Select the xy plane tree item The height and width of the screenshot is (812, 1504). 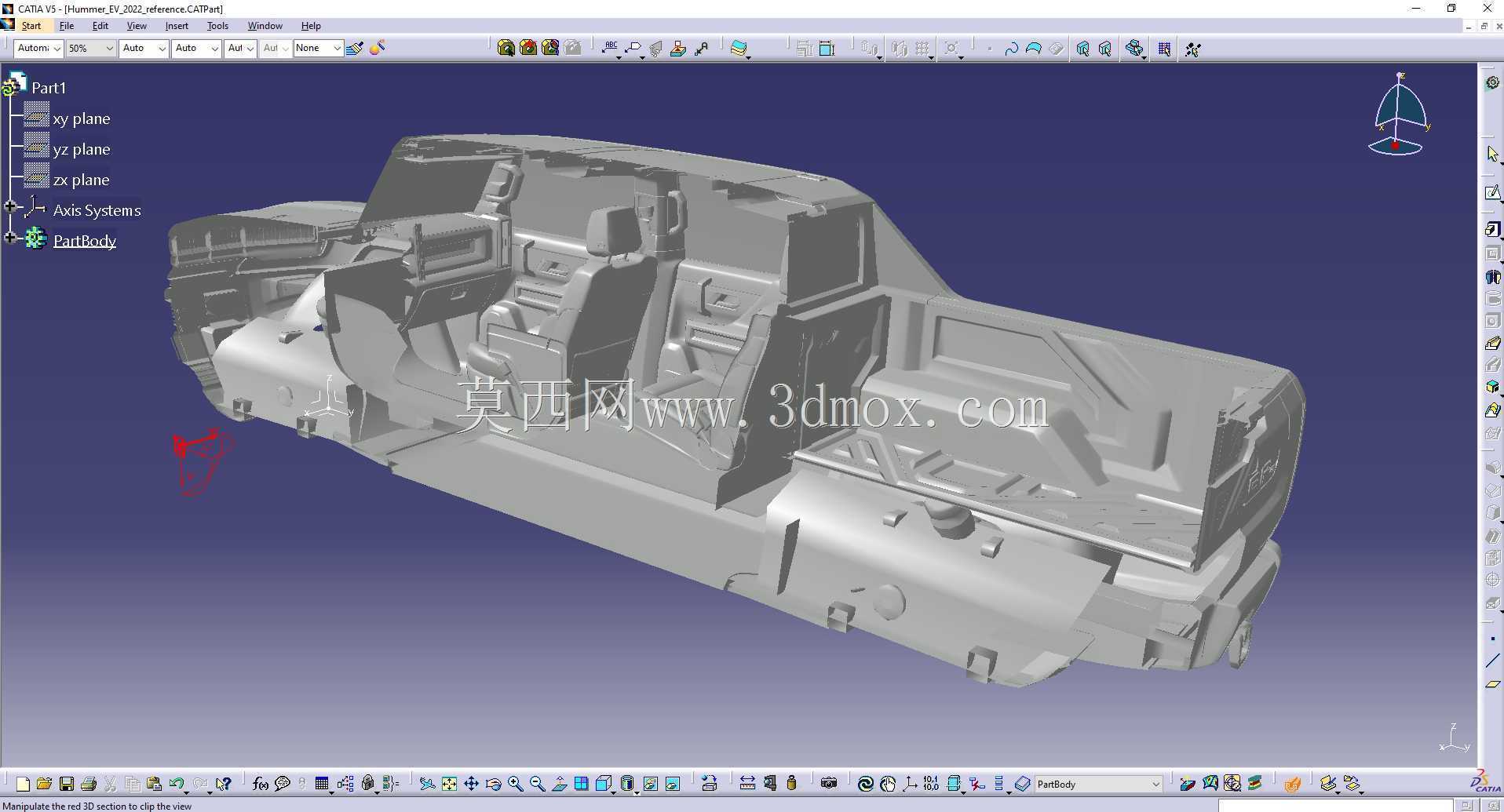pyautogui.click(x=82, y=118)
